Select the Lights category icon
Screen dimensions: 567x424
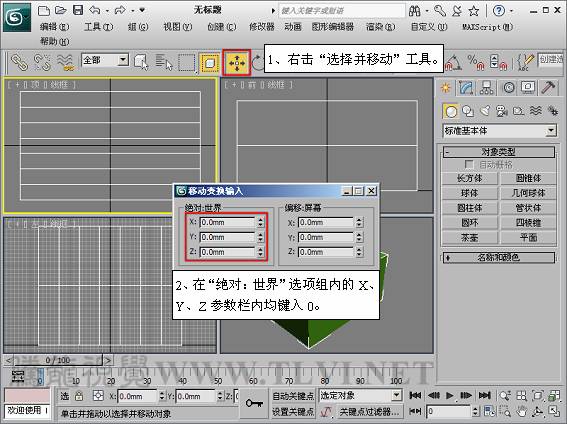pos(485,111)
